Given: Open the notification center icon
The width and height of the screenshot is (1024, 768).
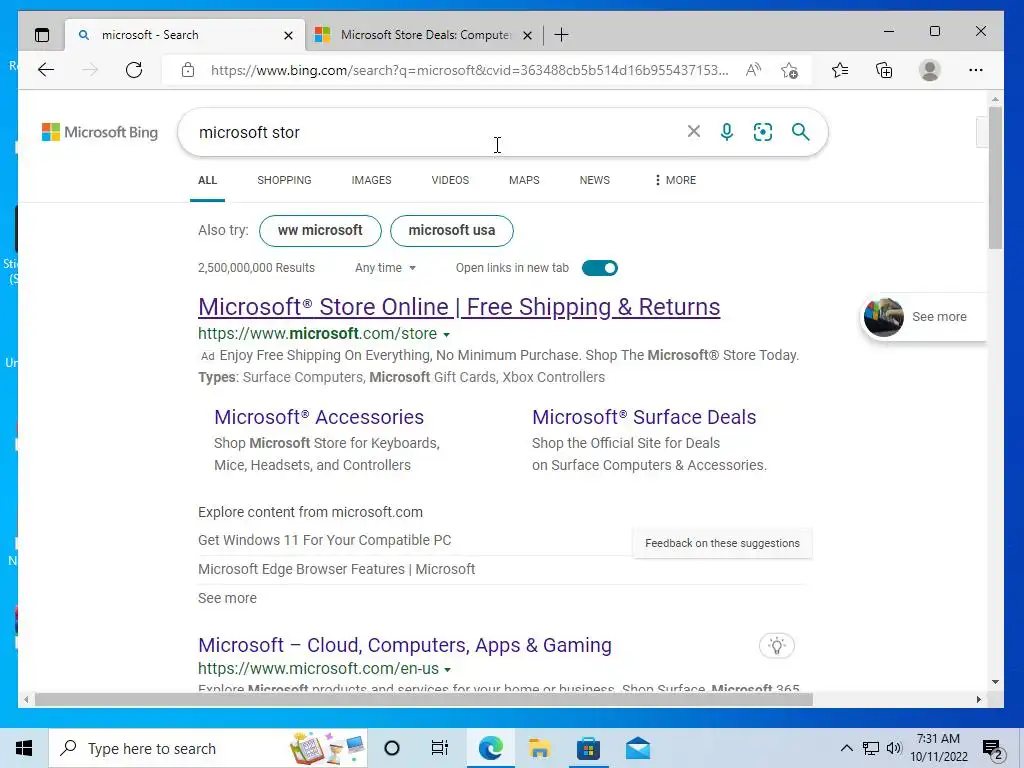Looking at the screenshot, I should click(x=993, y=749).
